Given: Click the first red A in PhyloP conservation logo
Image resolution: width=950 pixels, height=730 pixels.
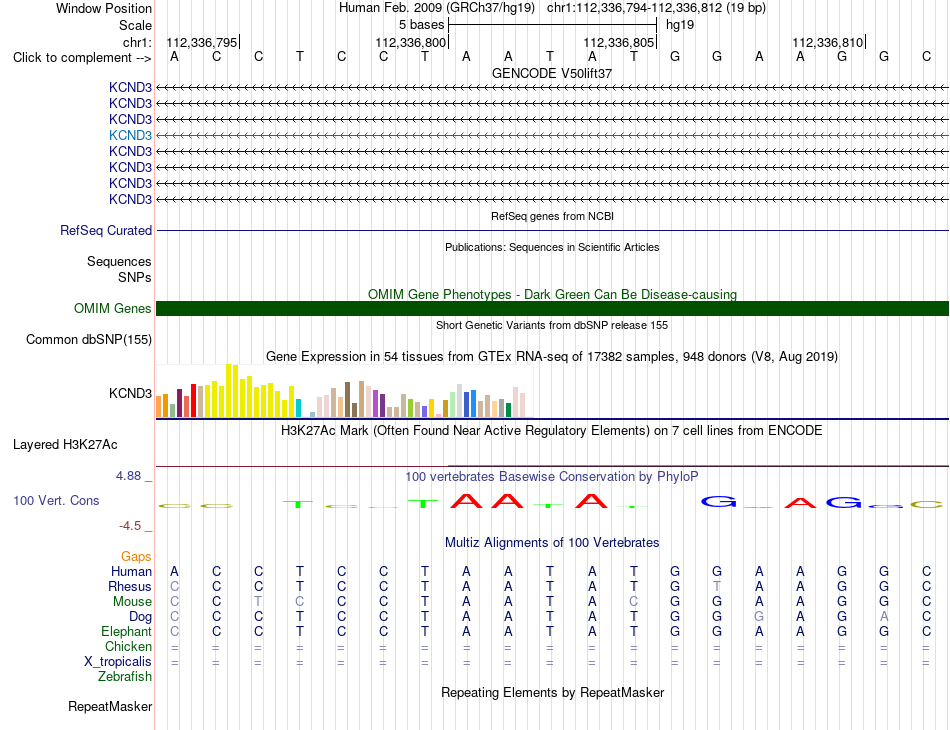Looking at the screenshot, I should click(466, 501).
